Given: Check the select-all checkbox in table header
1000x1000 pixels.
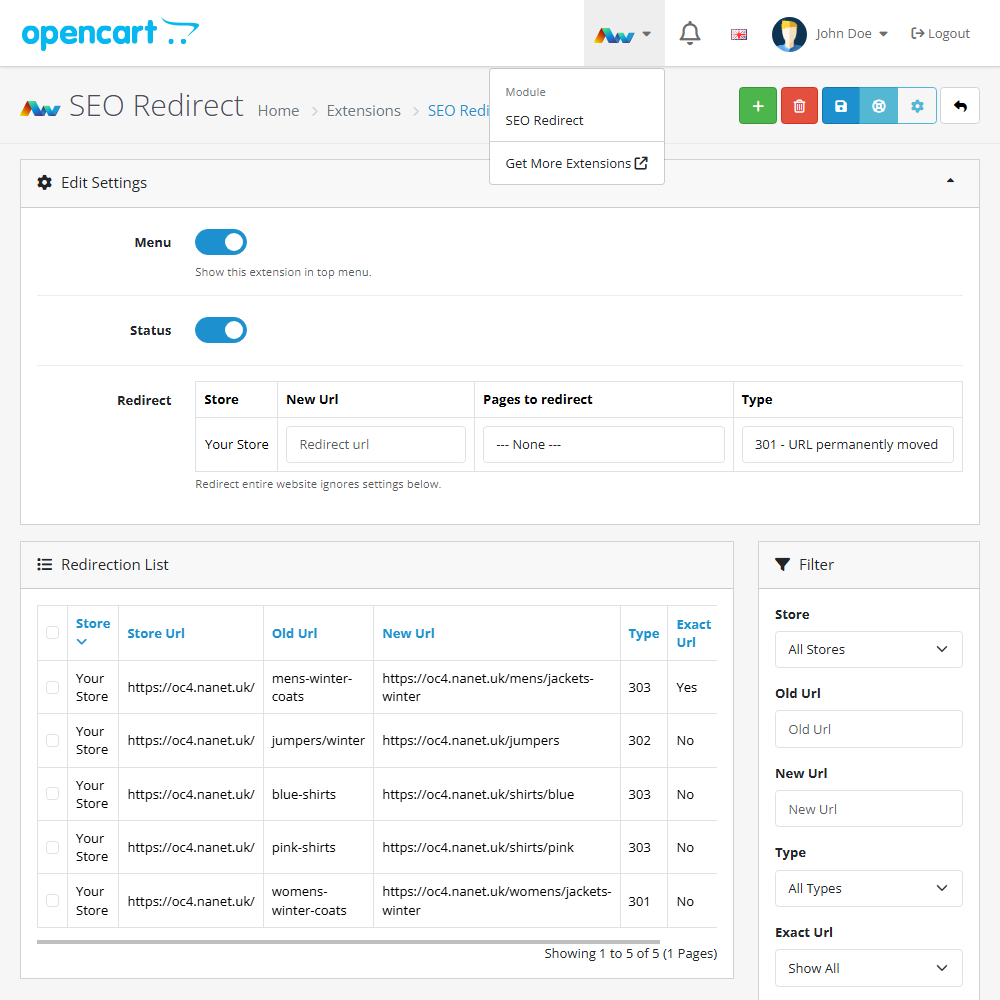Looking at the screenshot, I should tap(53, 632).
